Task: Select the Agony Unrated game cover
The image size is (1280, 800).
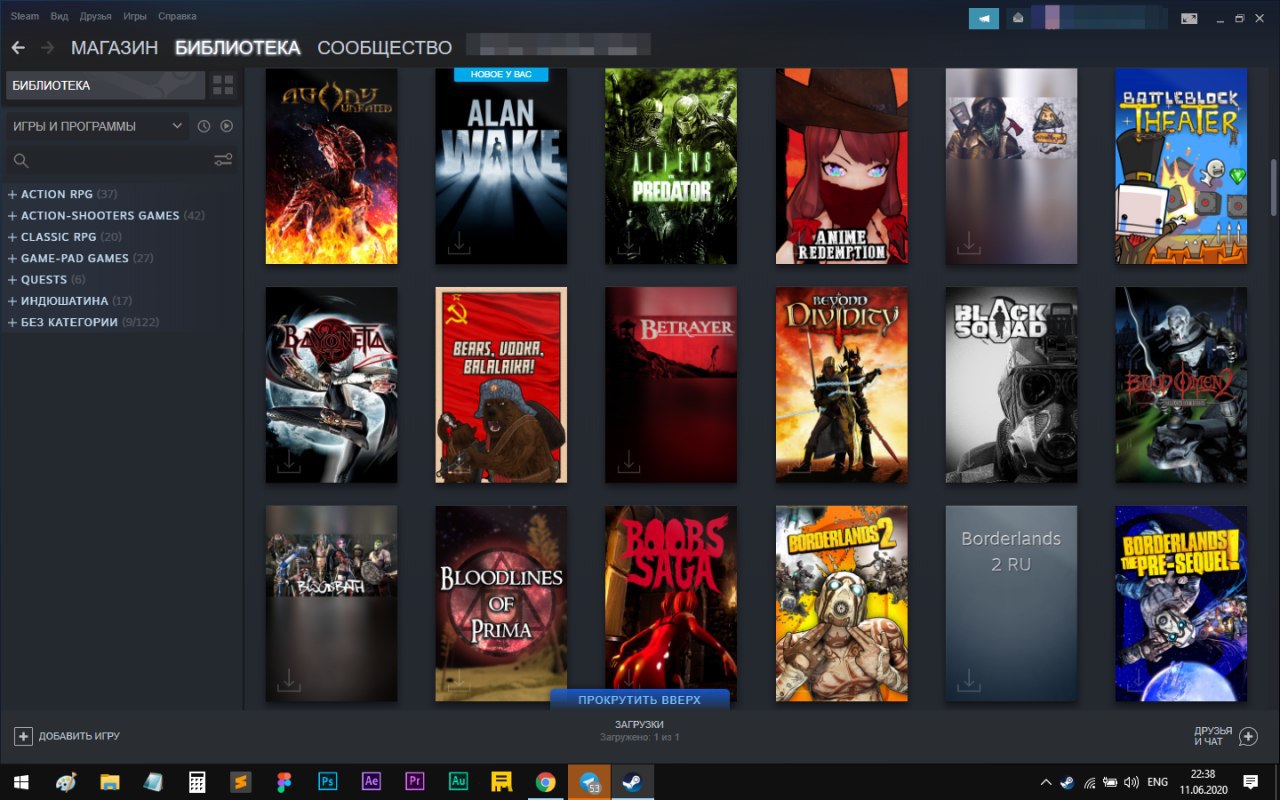Action: point(331,166)
